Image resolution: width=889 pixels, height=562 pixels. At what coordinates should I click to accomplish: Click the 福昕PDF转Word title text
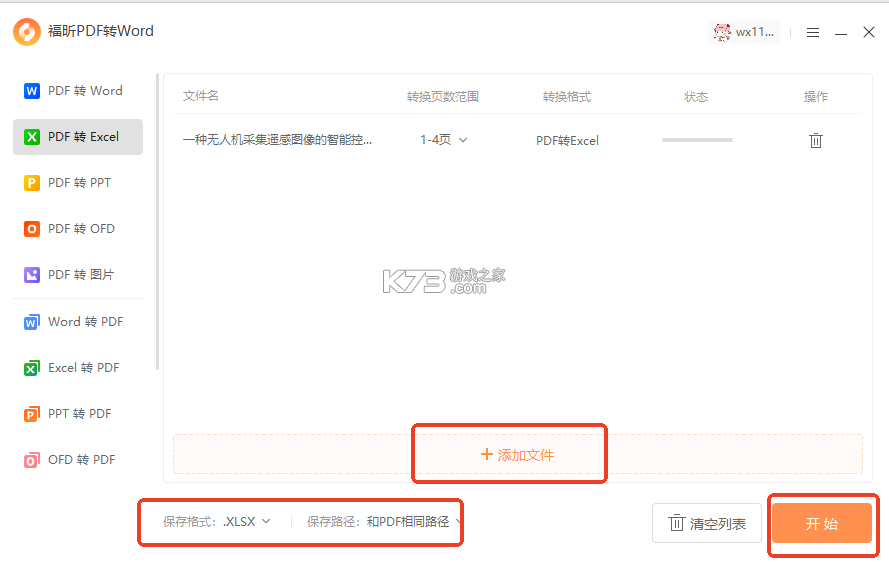pos(101,31)
